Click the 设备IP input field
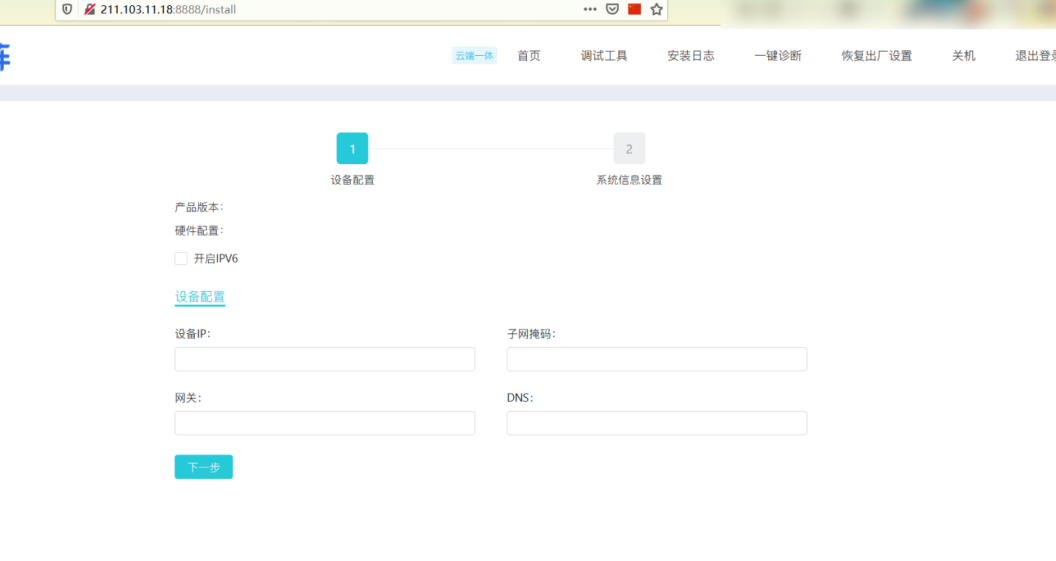The image size is (1056, 561). pyautogui.click(x=324, y=359)
